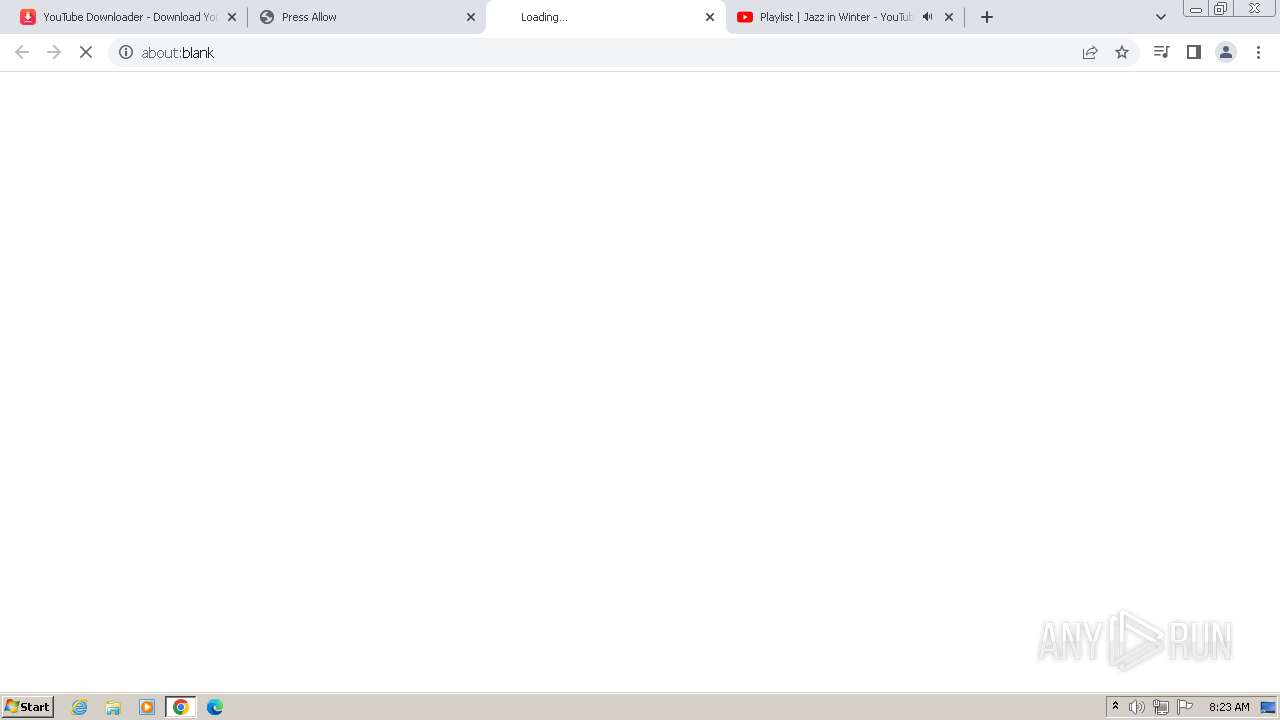
Task: Launch Microsoft Edge from the taskbar
Action: click(215, 707)
